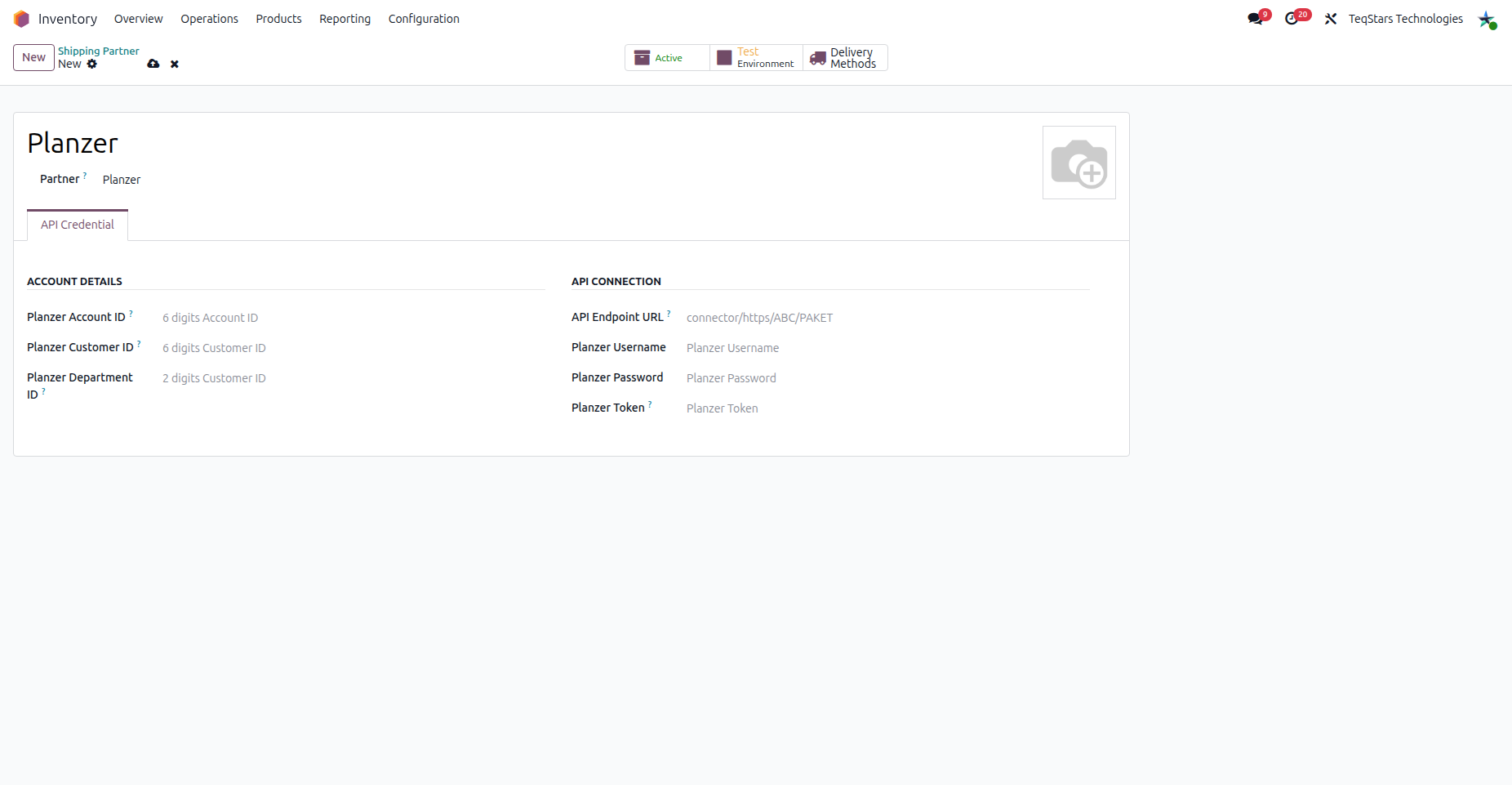Select the API Credential tab
Viewport: 1512px width, 785px height.
[78, 225]
